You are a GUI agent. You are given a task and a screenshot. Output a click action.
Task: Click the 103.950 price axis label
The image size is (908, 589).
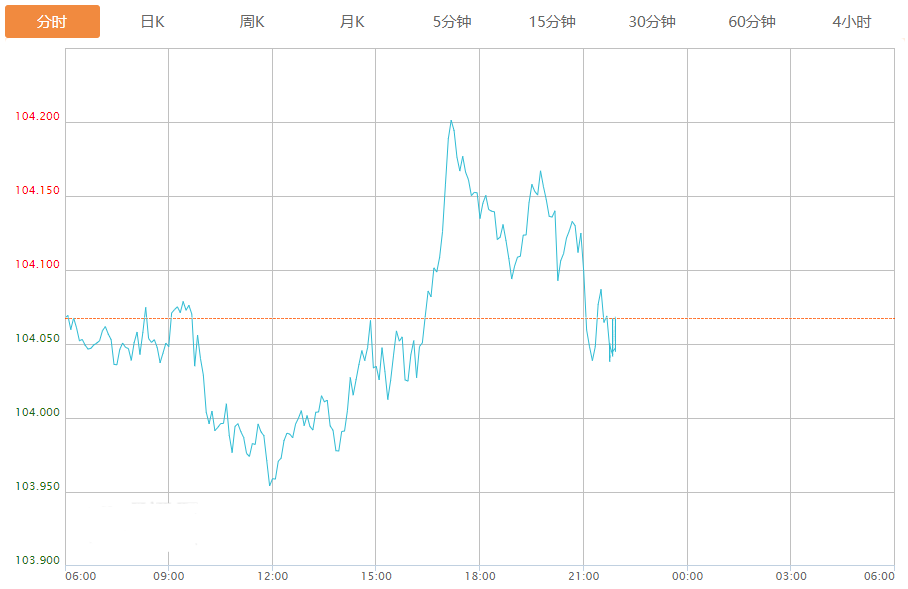click(x=37, y=487)
